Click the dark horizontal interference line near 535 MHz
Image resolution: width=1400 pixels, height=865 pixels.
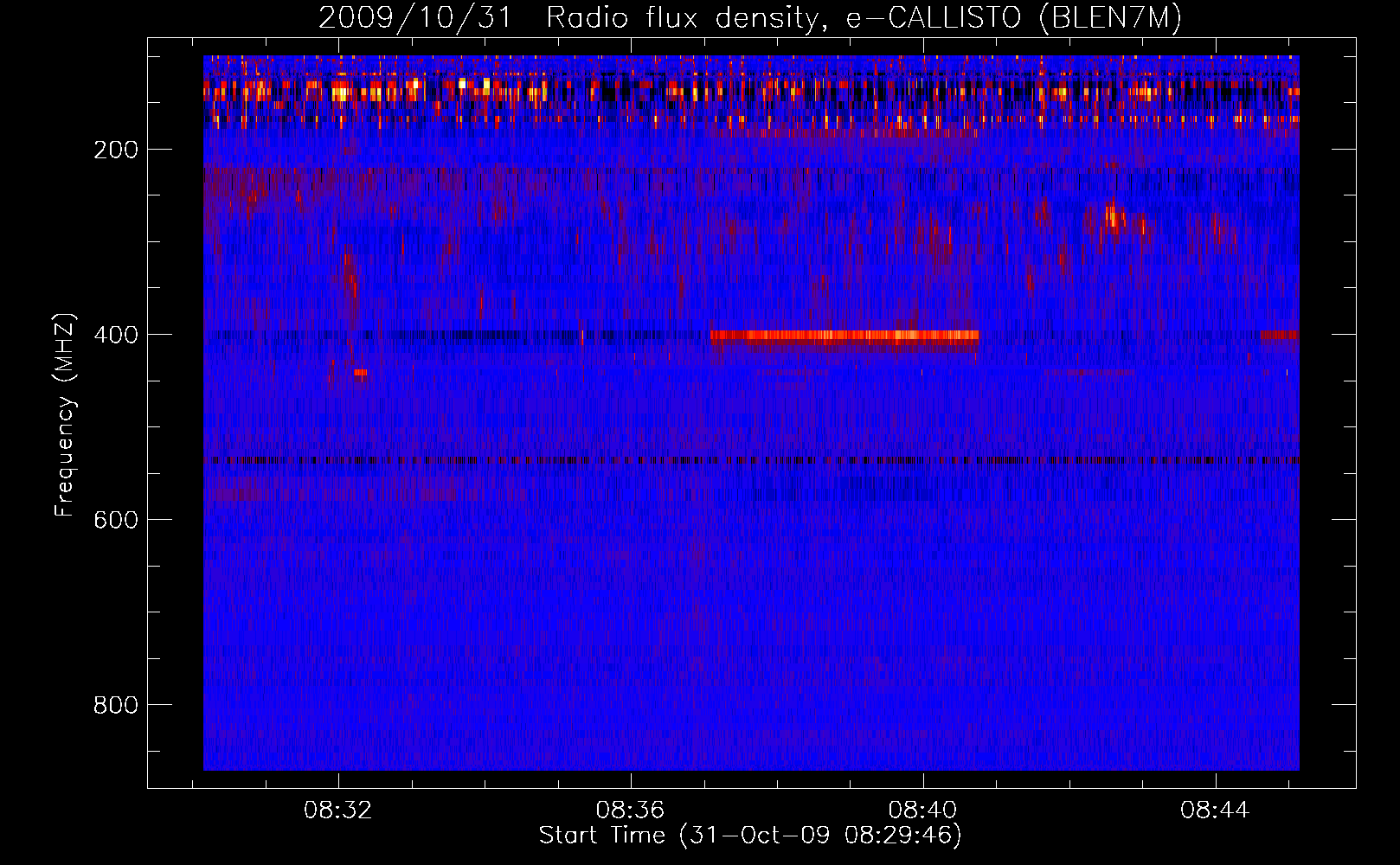[x=751, y=460]
